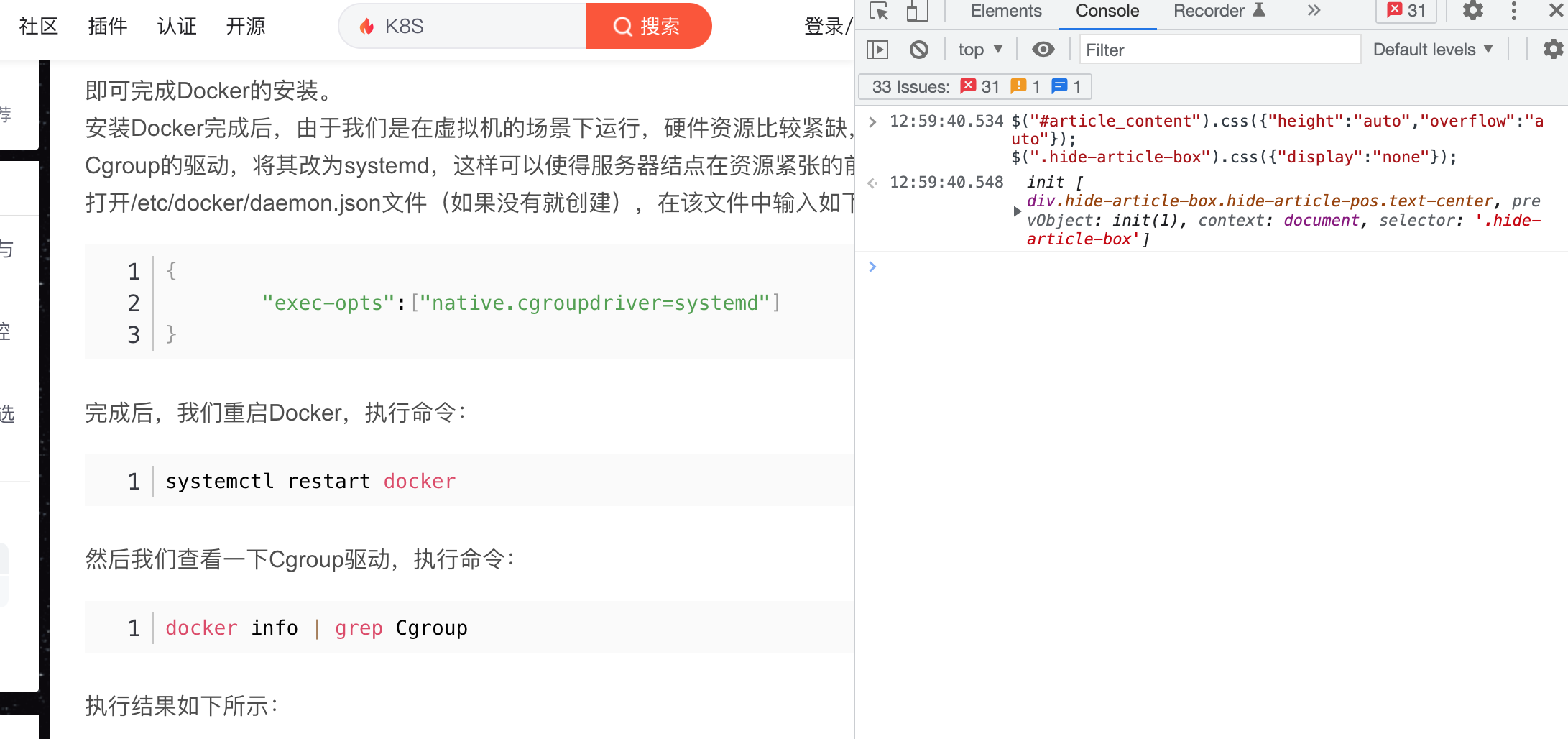
Task: Open the Recorder tab
Action: [1219, 11]
